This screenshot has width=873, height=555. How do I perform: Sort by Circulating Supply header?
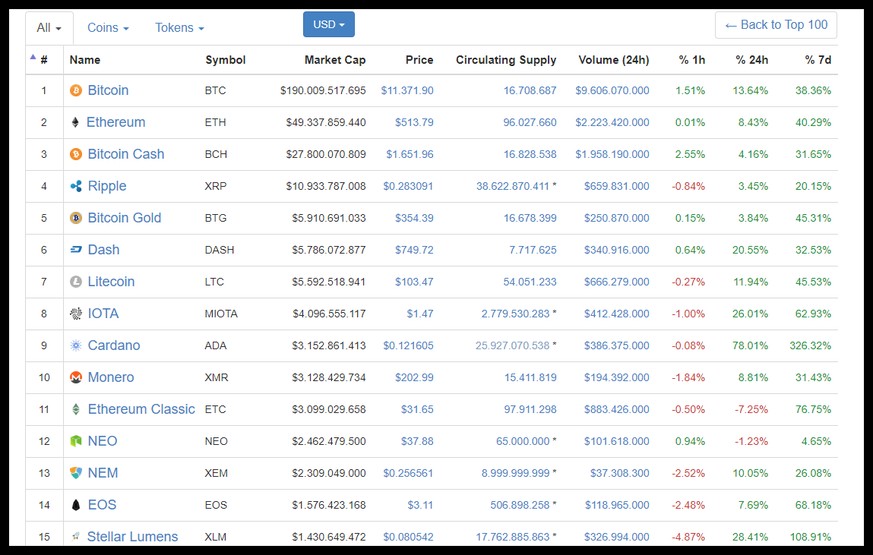tap(506, 60)
